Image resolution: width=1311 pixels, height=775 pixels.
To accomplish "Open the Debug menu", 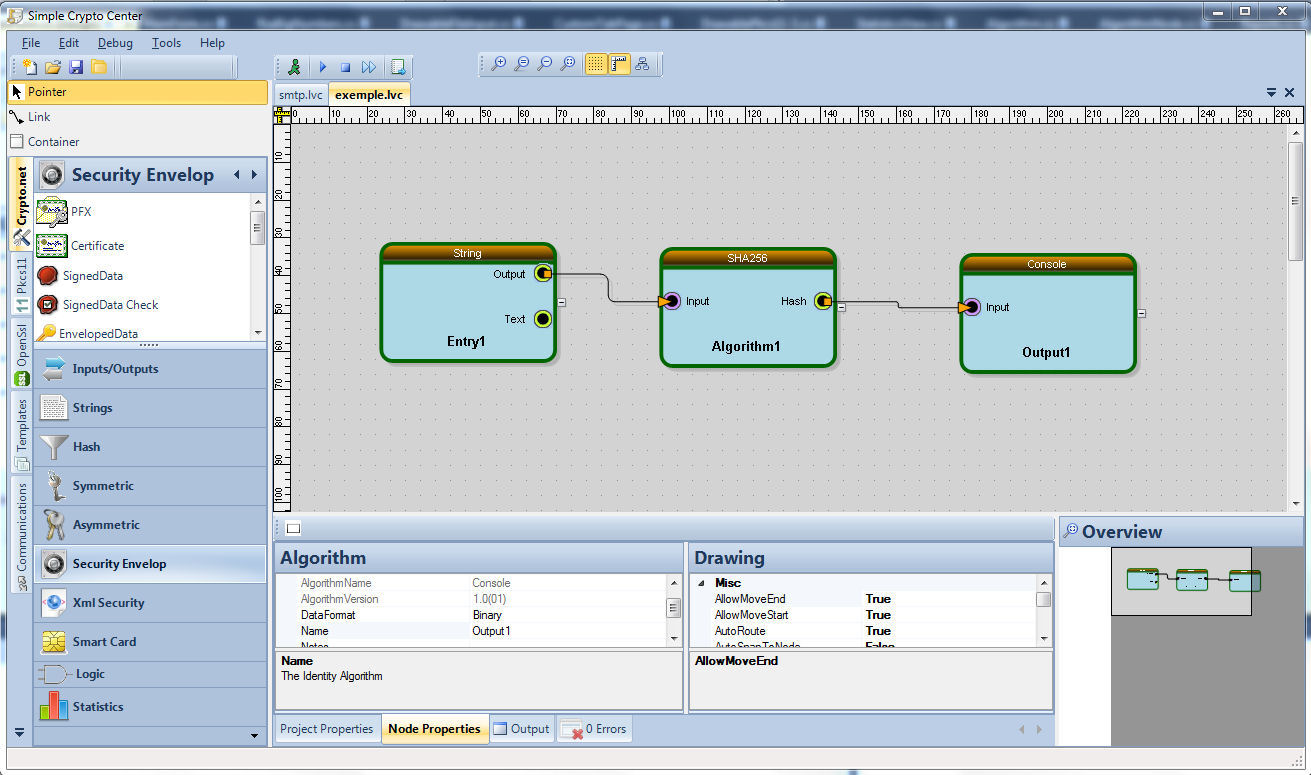I will [x=115, y=43].
